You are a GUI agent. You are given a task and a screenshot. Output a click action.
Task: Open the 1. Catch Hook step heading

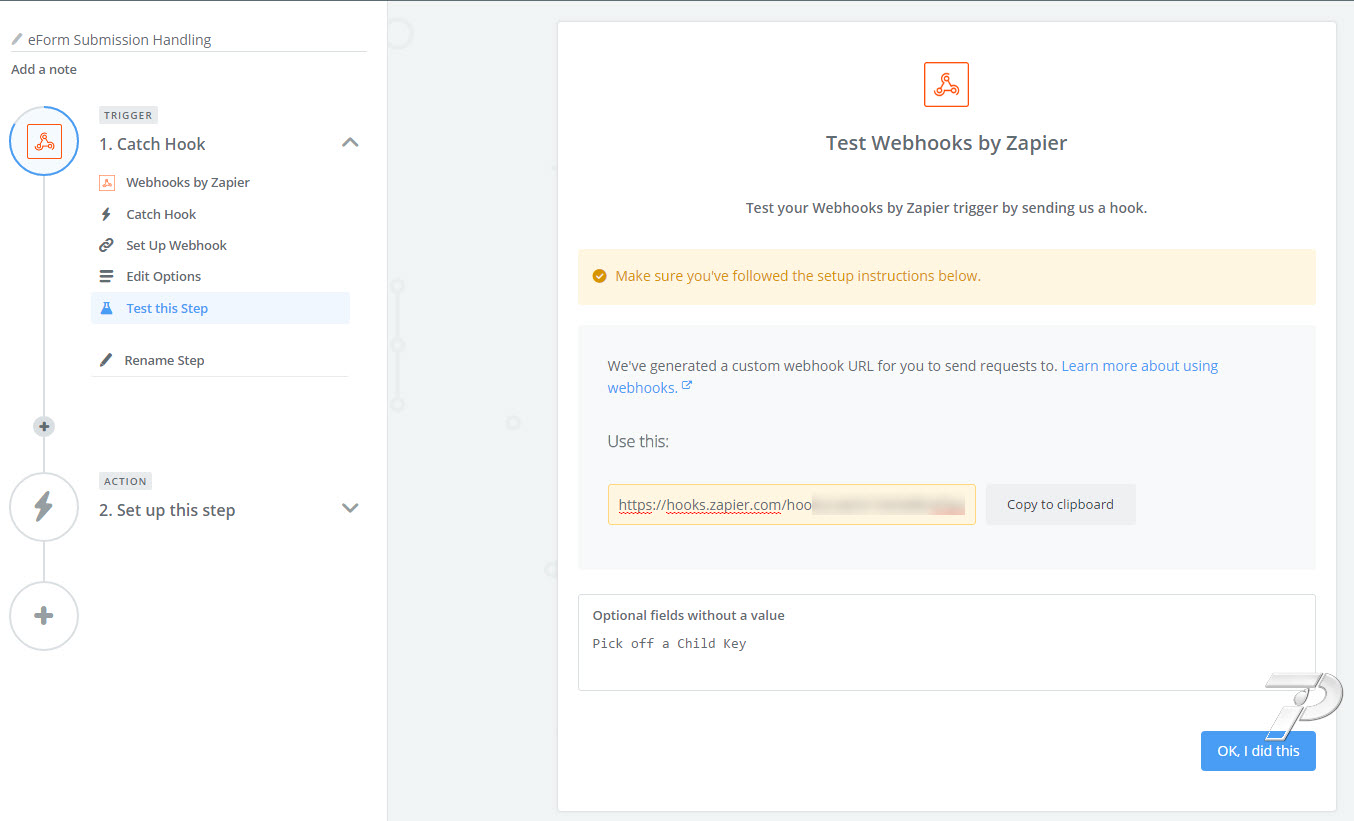(152, 144)
